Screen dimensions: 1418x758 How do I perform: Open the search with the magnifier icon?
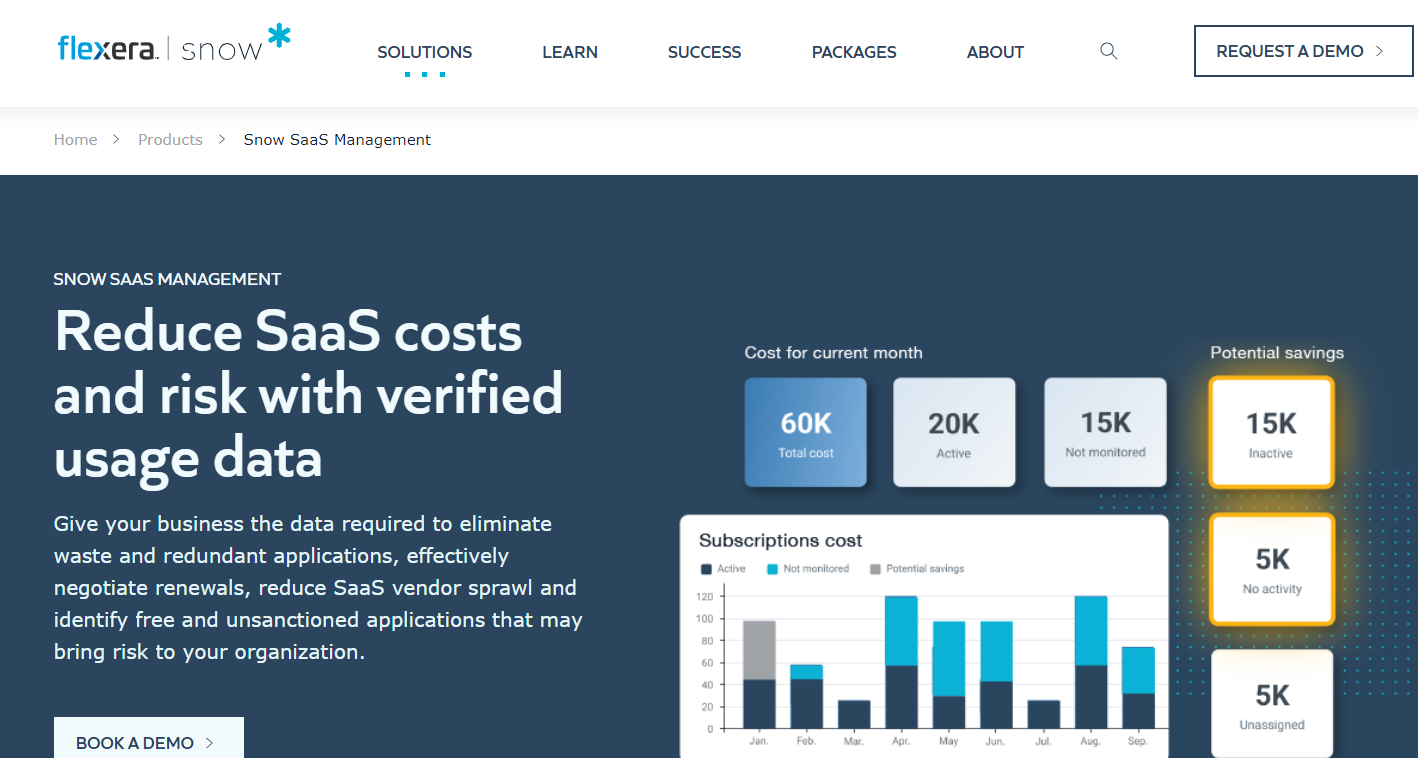1108,51
